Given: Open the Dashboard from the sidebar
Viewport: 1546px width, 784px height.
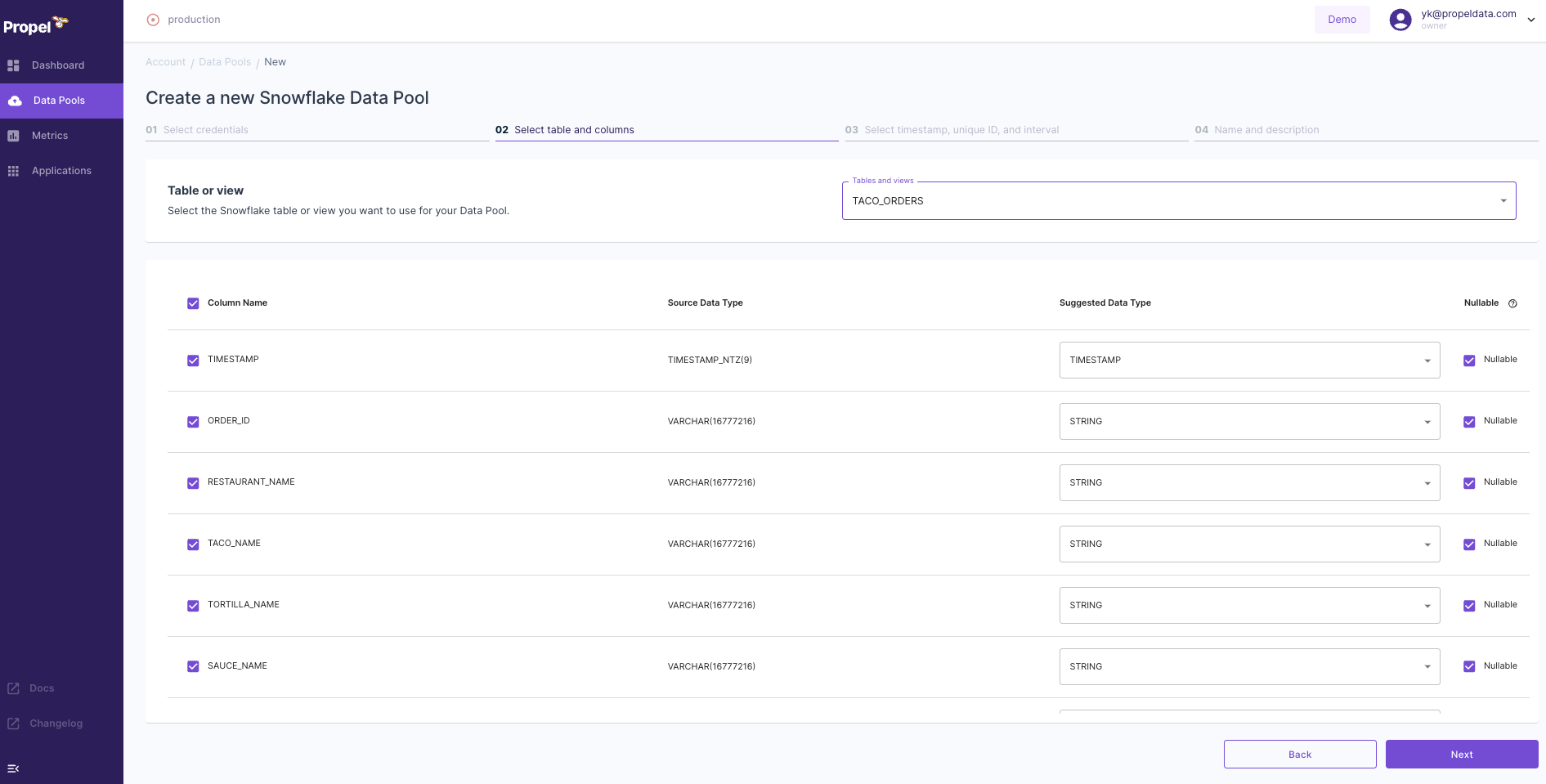Looking at the screenshot, I should tap(57, 65).
